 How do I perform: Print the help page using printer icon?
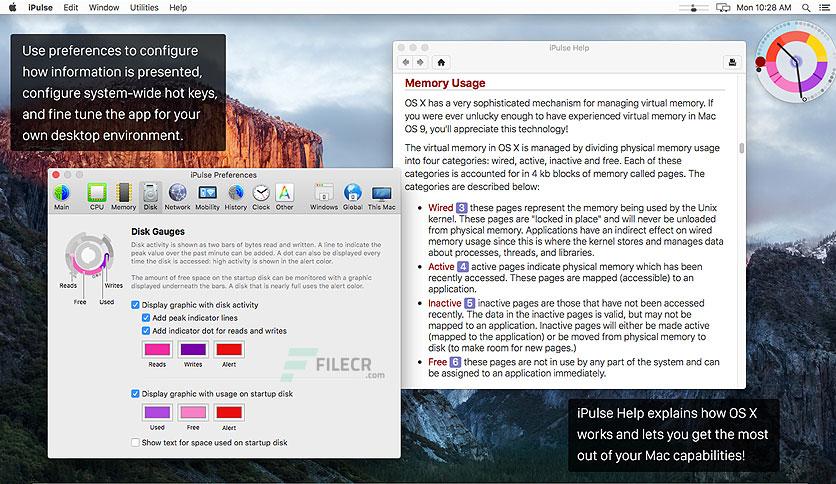coord(732,62)
